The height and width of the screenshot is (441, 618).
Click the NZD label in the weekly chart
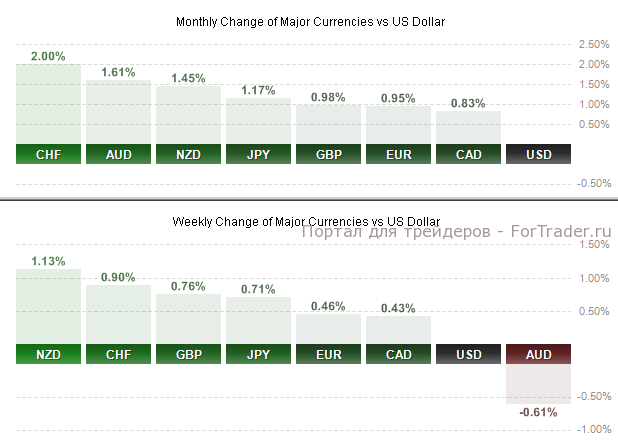[48, 353]
